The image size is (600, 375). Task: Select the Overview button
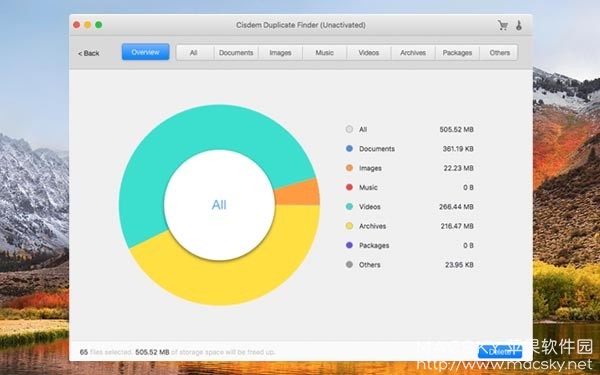tap(145, 52)
